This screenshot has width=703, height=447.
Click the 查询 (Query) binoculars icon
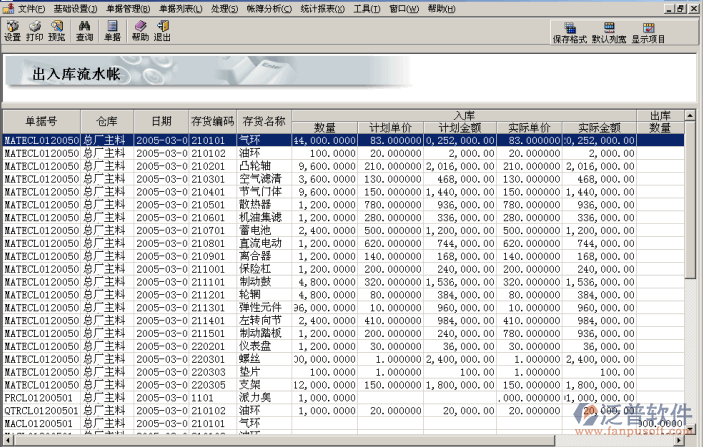(x=85, y=30)
